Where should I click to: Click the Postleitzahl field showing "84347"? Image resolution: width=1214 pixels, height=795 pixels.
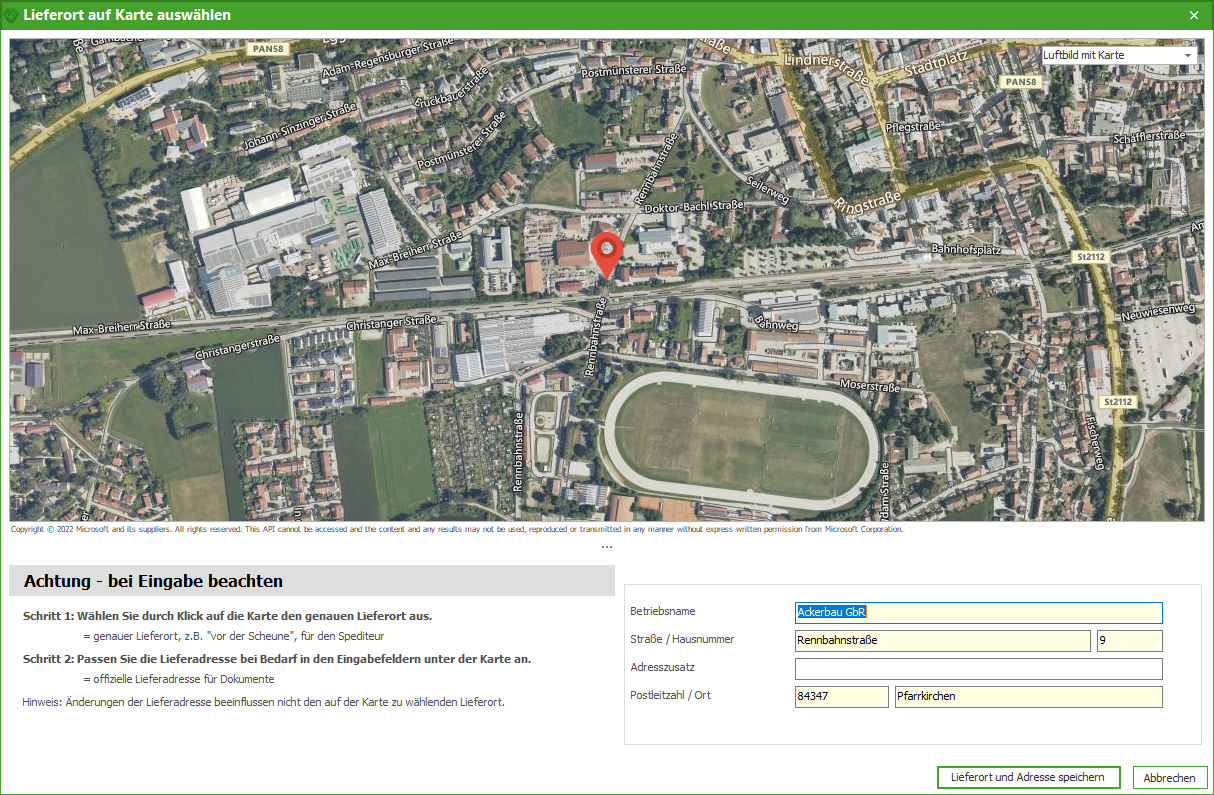click(841, 696)
